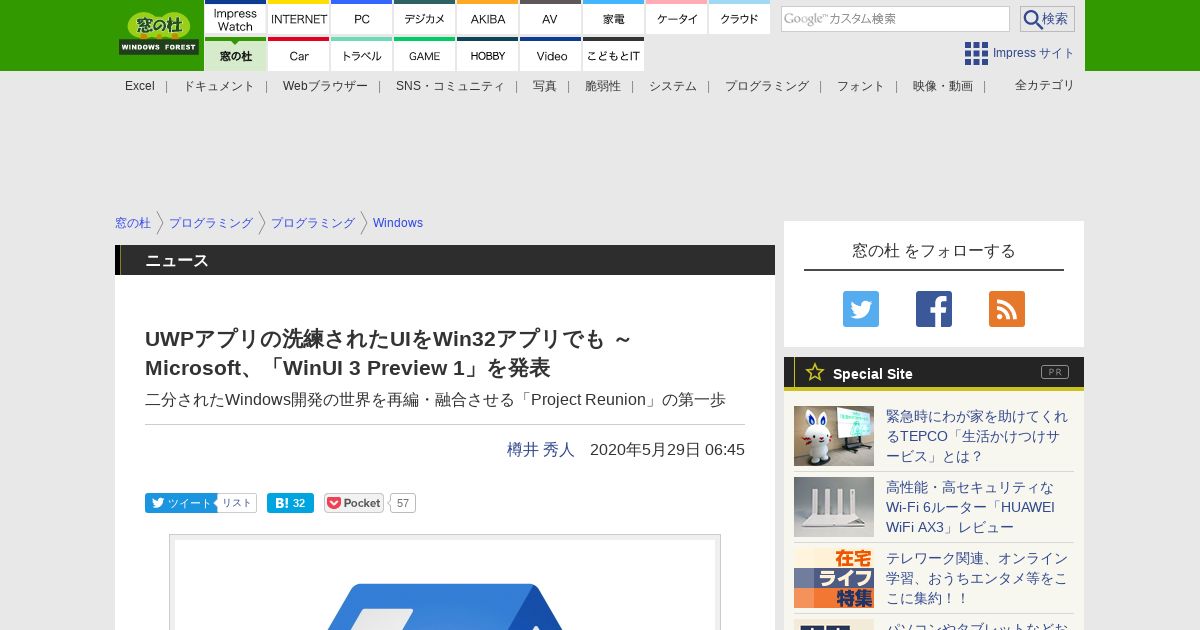Open the テレワーク関連 article link
Screen dimensions: 1200x630
(977, 578)
